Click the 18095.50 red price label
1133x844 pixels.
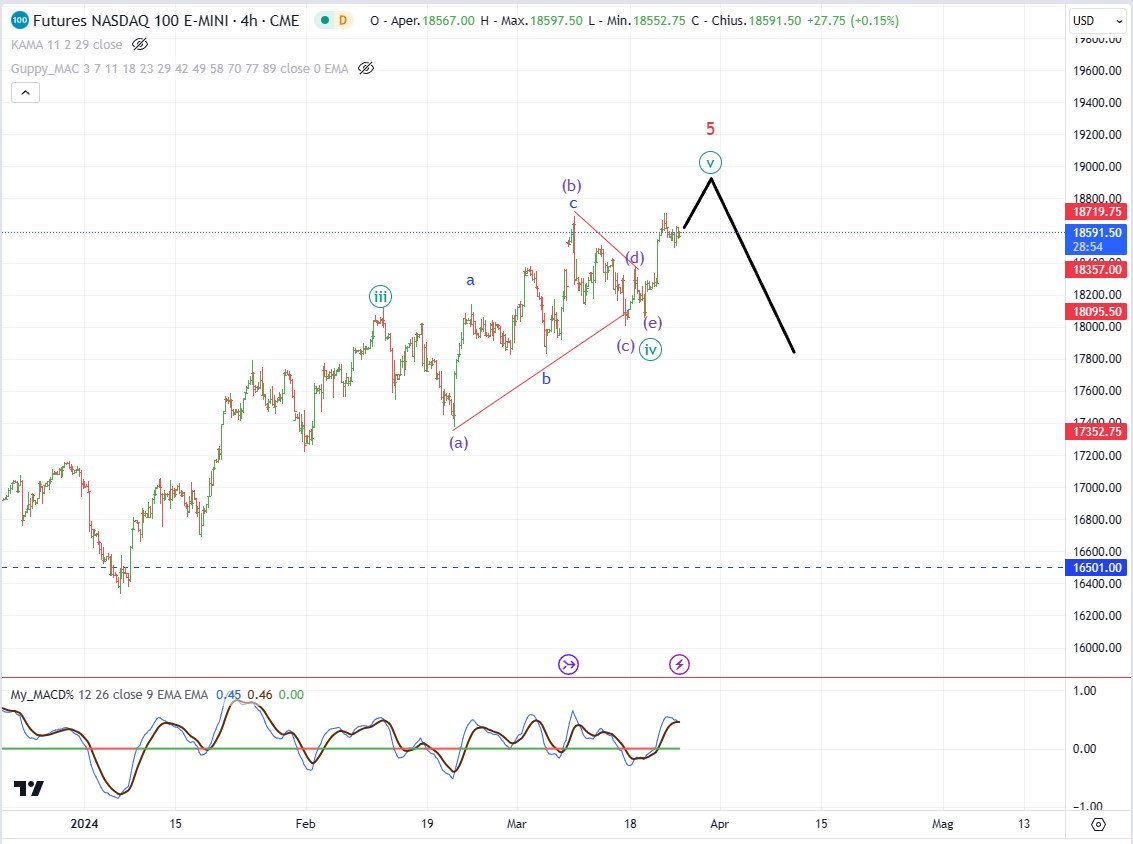[1096, 311]
